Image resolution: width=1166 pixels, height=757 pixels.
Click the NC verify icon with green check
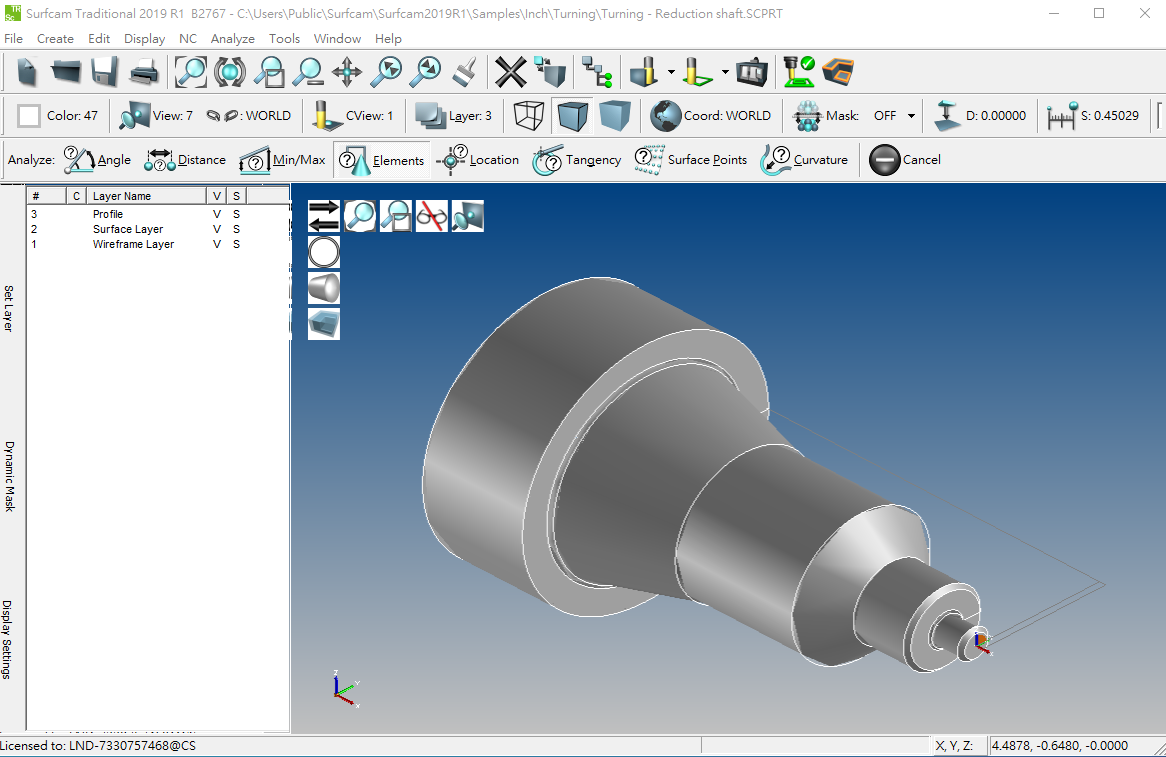(x=799, y=72)
